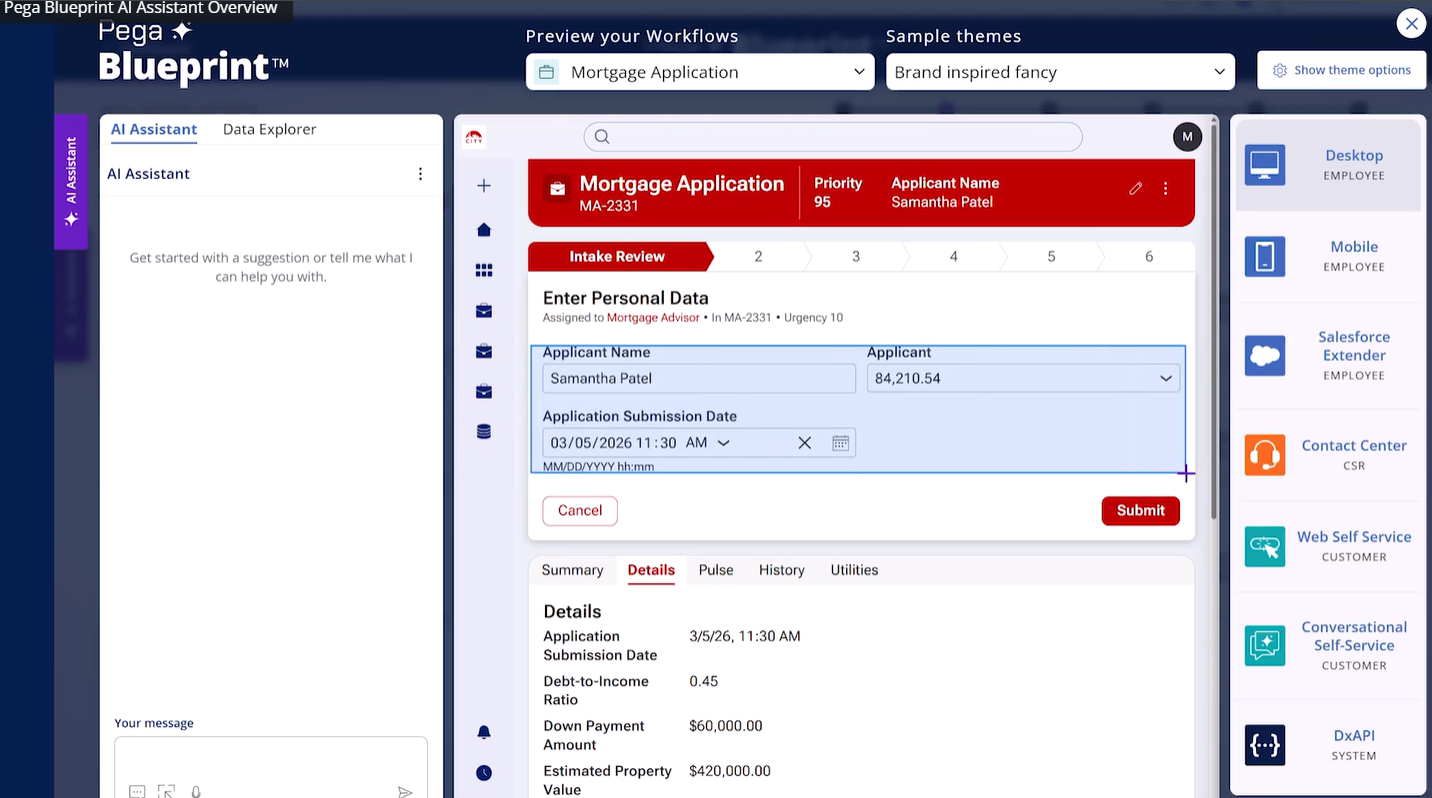Select the Contact Center CSR channel
The height and width of the screenshot is (798, 1432).
pyautogui.click(x=1327, y=455)
